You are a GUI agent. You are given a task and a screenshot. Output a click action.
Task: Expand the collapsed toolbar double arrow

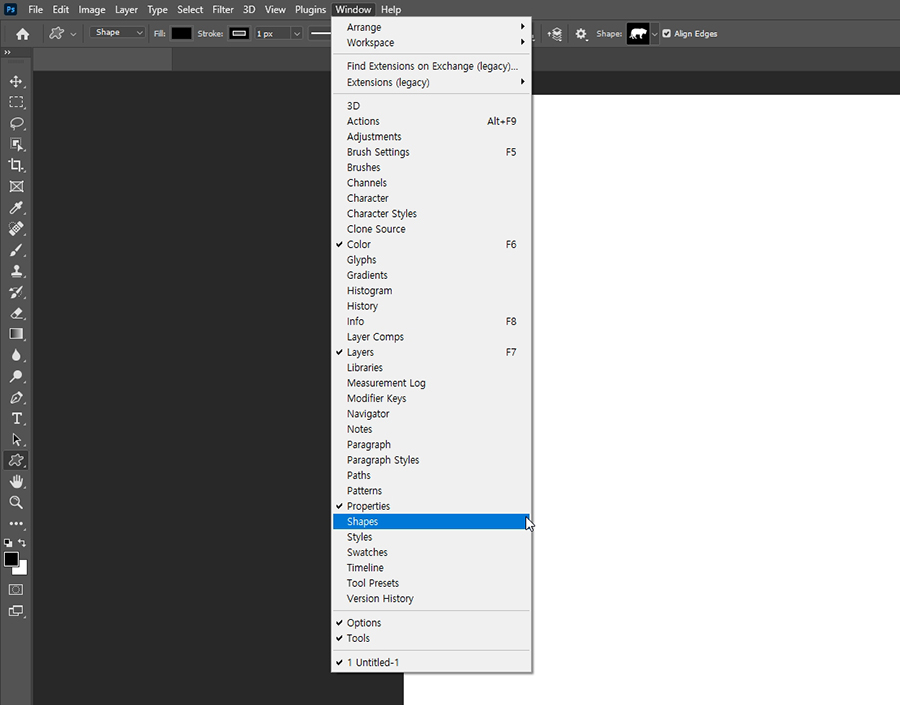pyautogui.click(x=7, y=52)
